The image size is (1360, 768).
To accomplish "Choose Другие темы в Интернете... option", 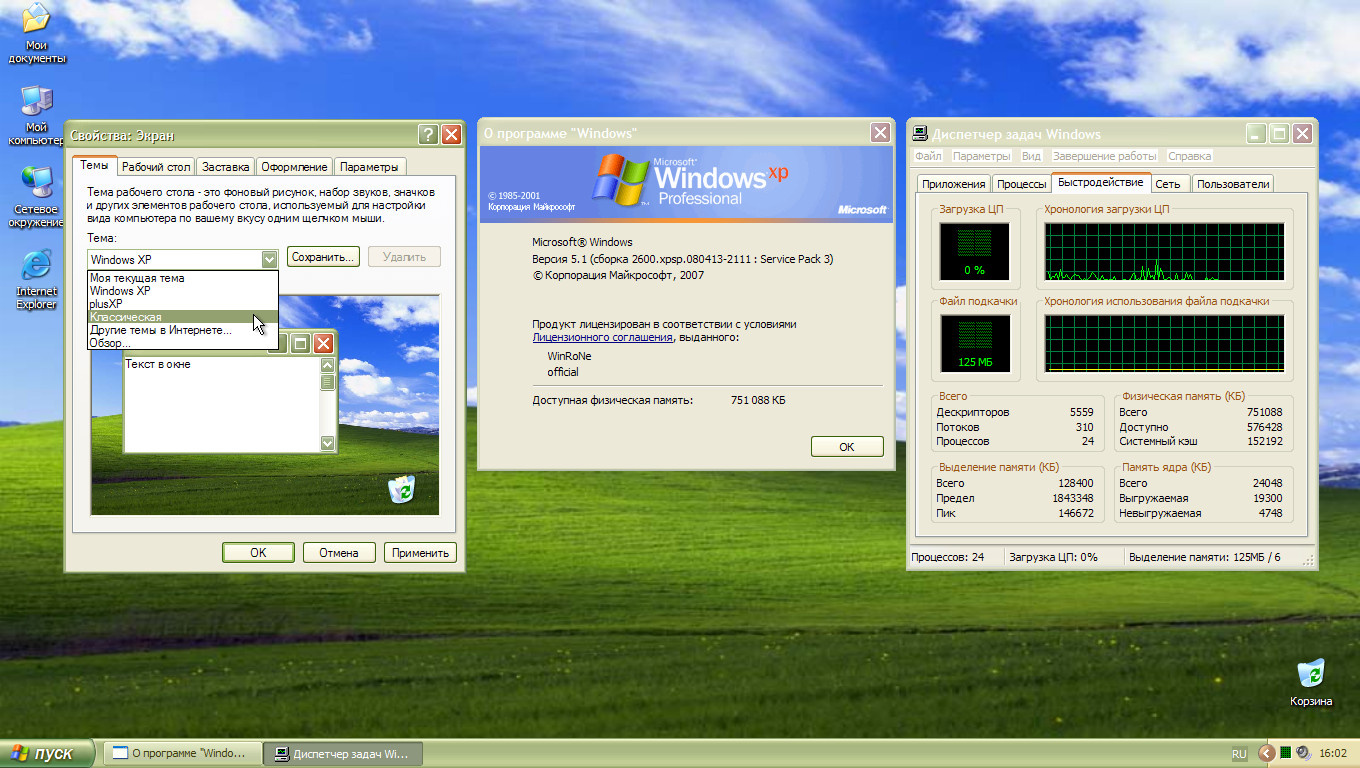I will 182,330.
